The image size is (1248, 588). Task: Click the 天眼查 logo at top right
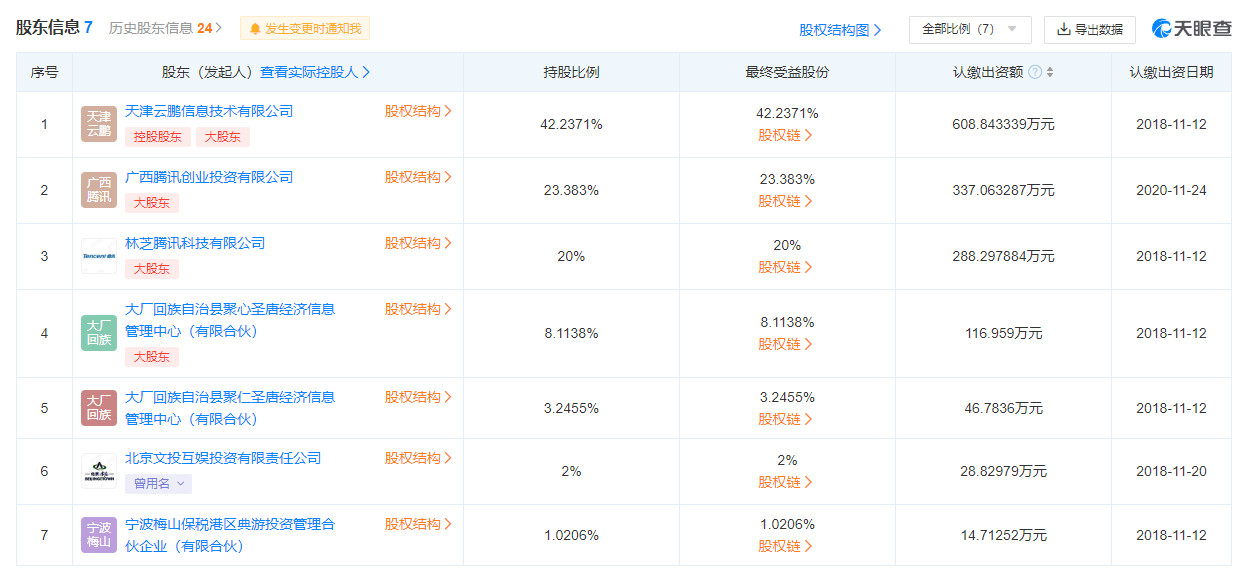1192,29
